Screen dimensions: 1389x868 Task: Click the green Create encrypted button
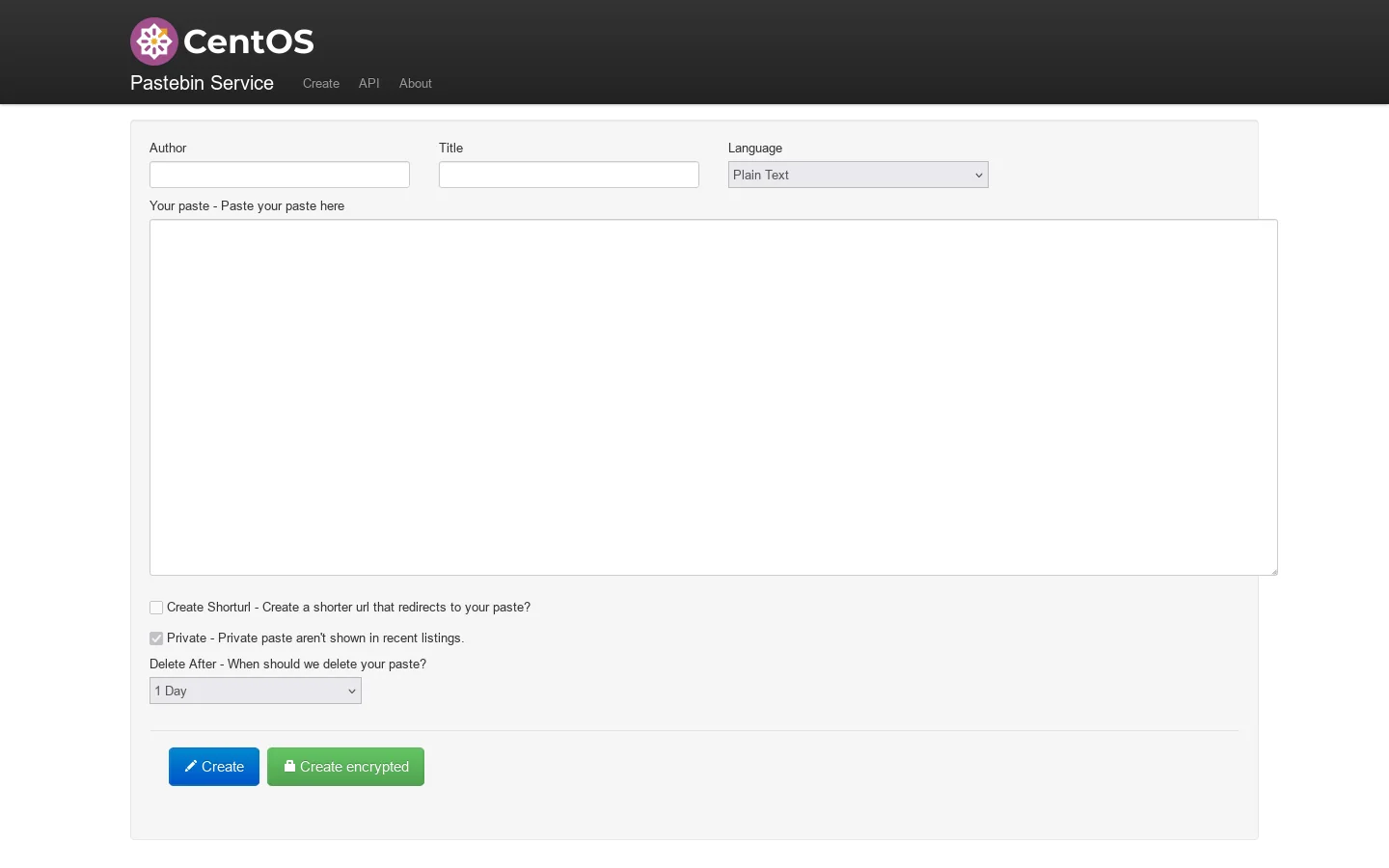coord(345,767)
